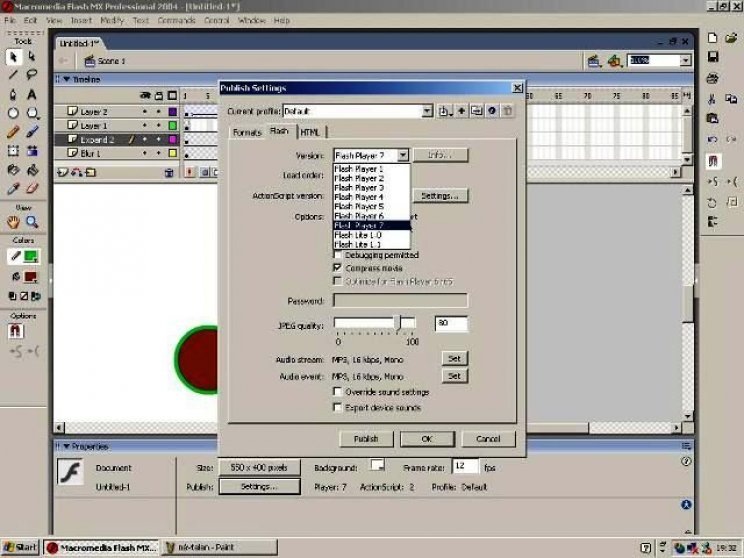Select the Pen tool
The width and height of the screenshot is (744, 558).
click(13, 94)
